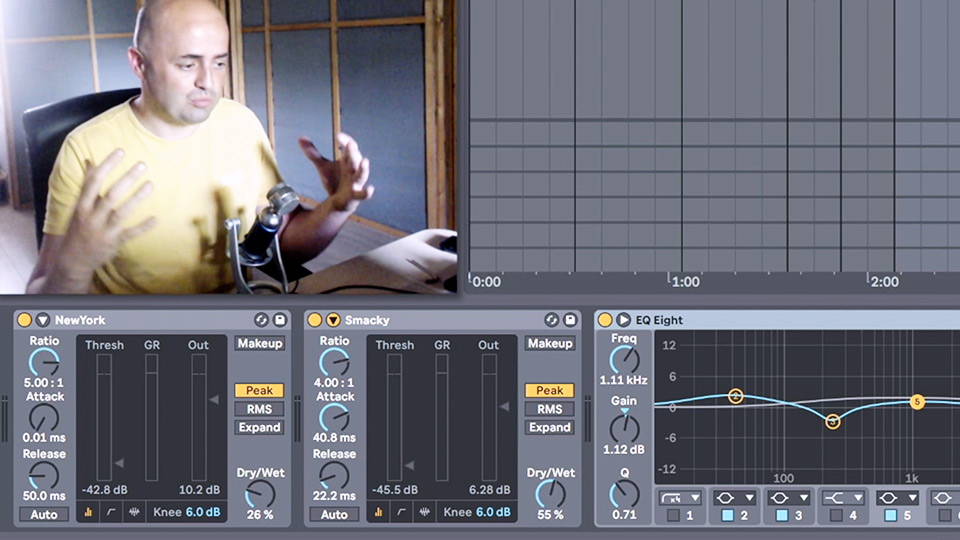Click Smacky output value 6.28 dB
Image resolution: width=960 pixels, height=540 pixels.
click(x=490, y=490)
